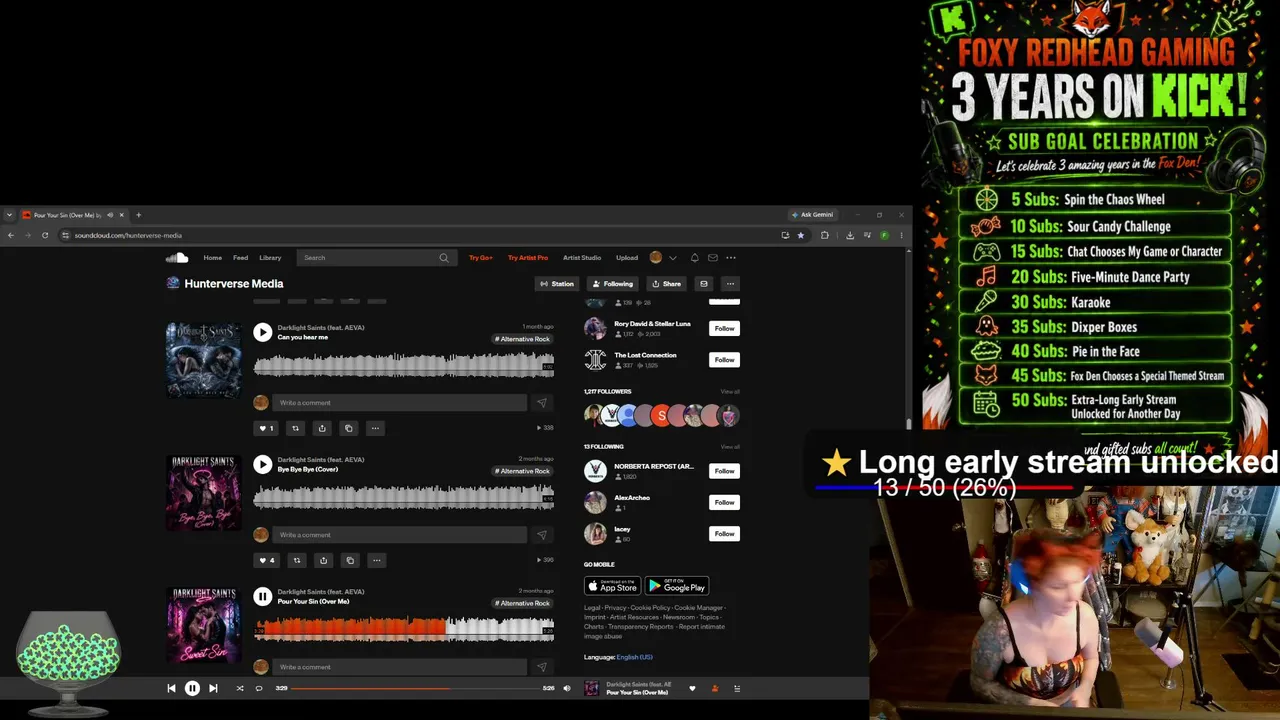Seek within Can you hear me waveform
The height and width of the screenshot is (720, 1280).
[x=404, y=364]
